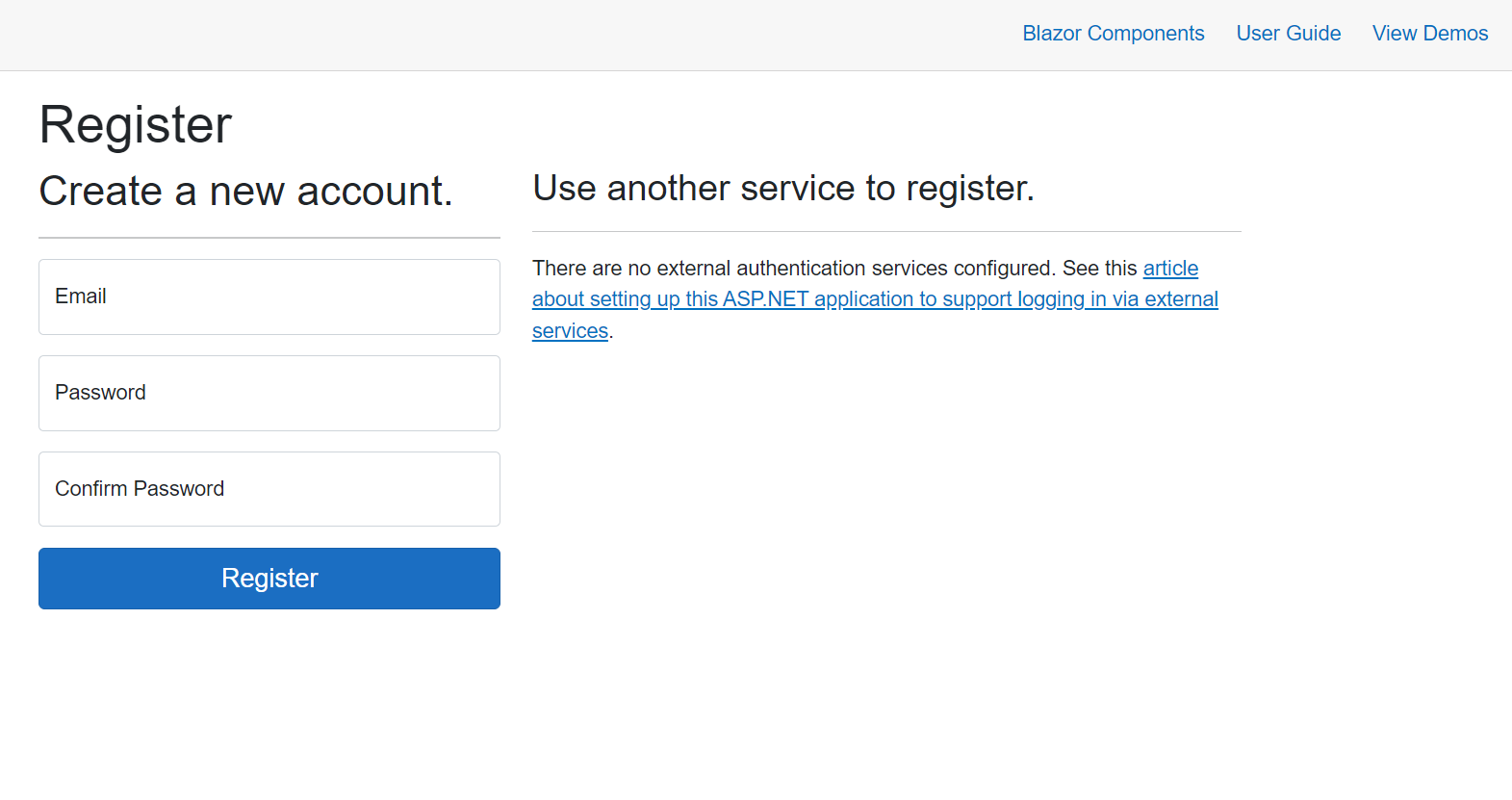Select Blazor Components from top navigation

1113,33
